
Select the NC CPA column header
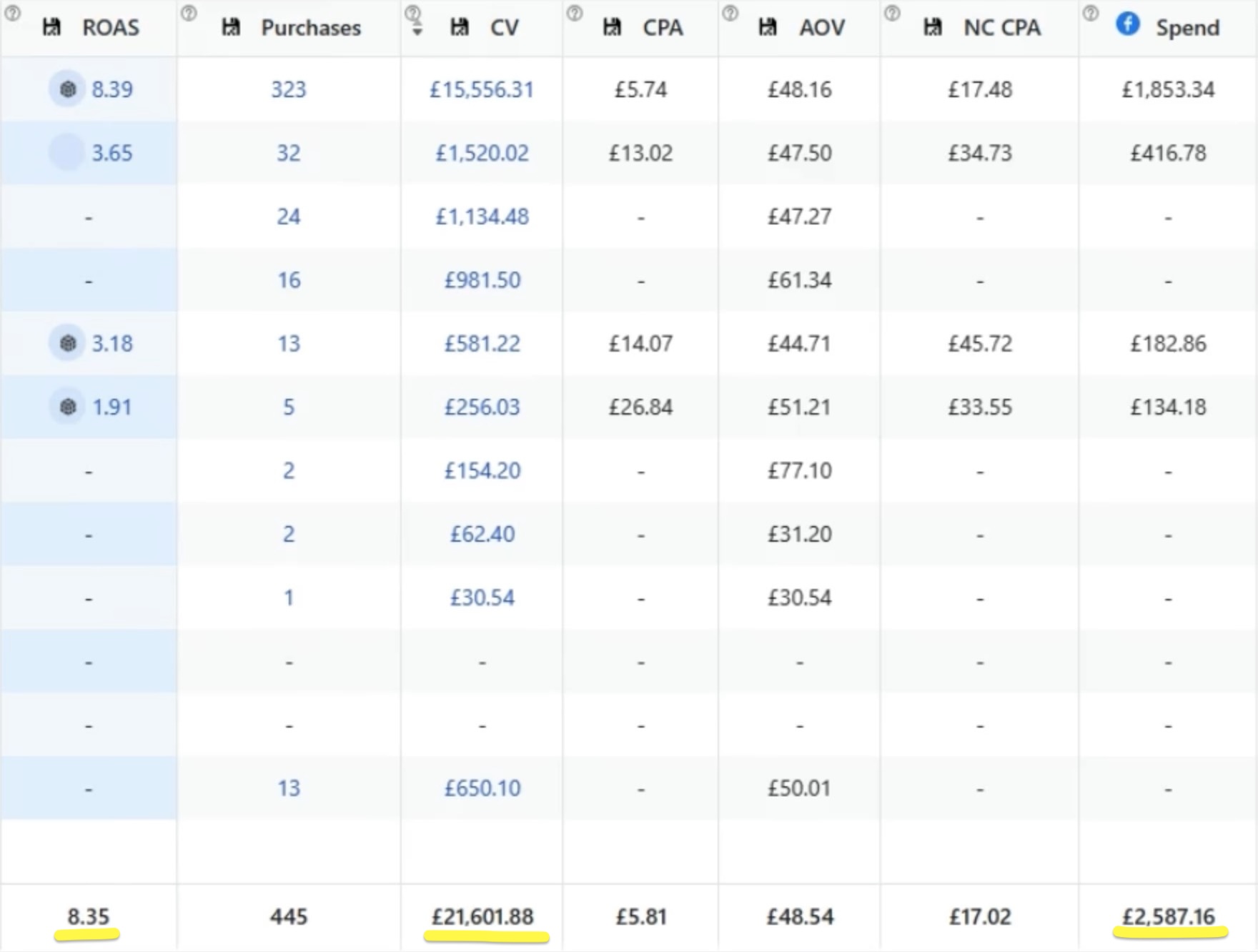click(x=1001, y=28)
